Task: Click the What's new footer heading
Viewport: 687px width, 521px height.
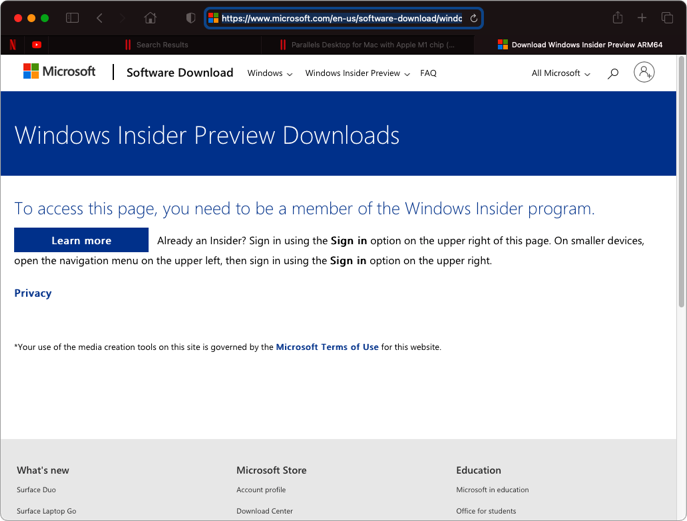Action: [x=43, y=470]
